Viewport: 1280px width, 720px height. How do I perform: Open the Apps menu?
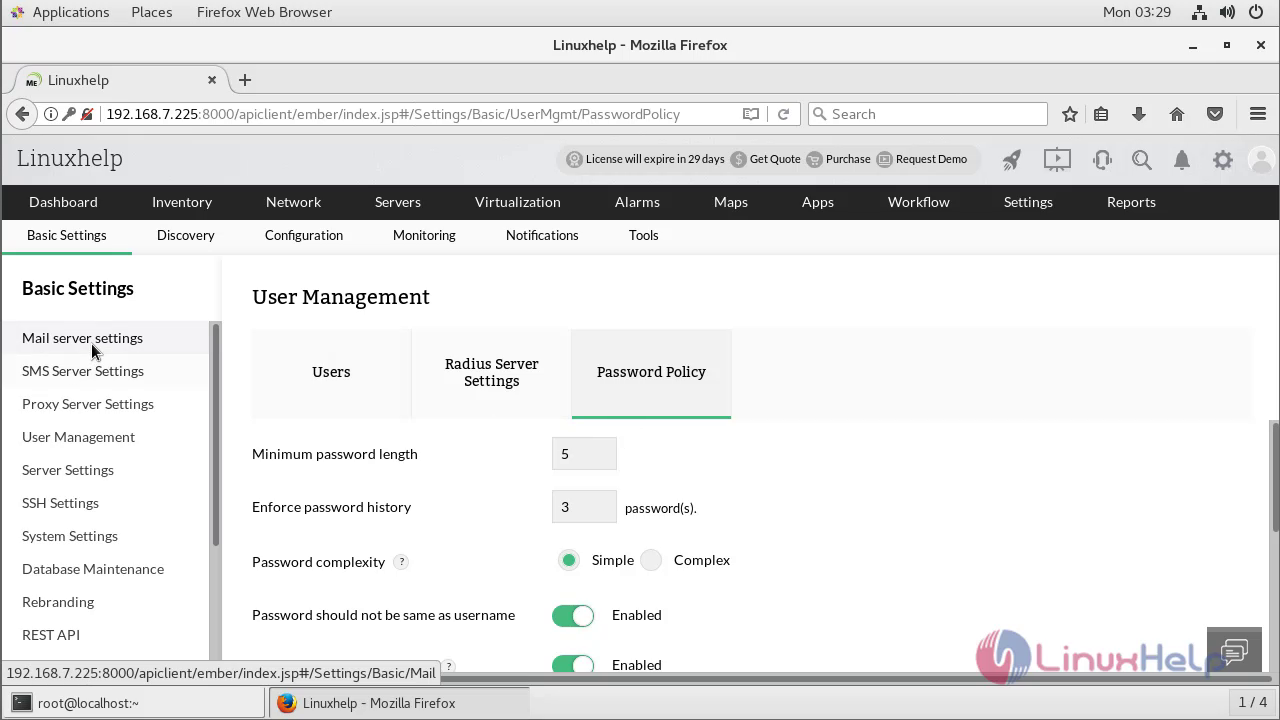click(x=818, y=202)
